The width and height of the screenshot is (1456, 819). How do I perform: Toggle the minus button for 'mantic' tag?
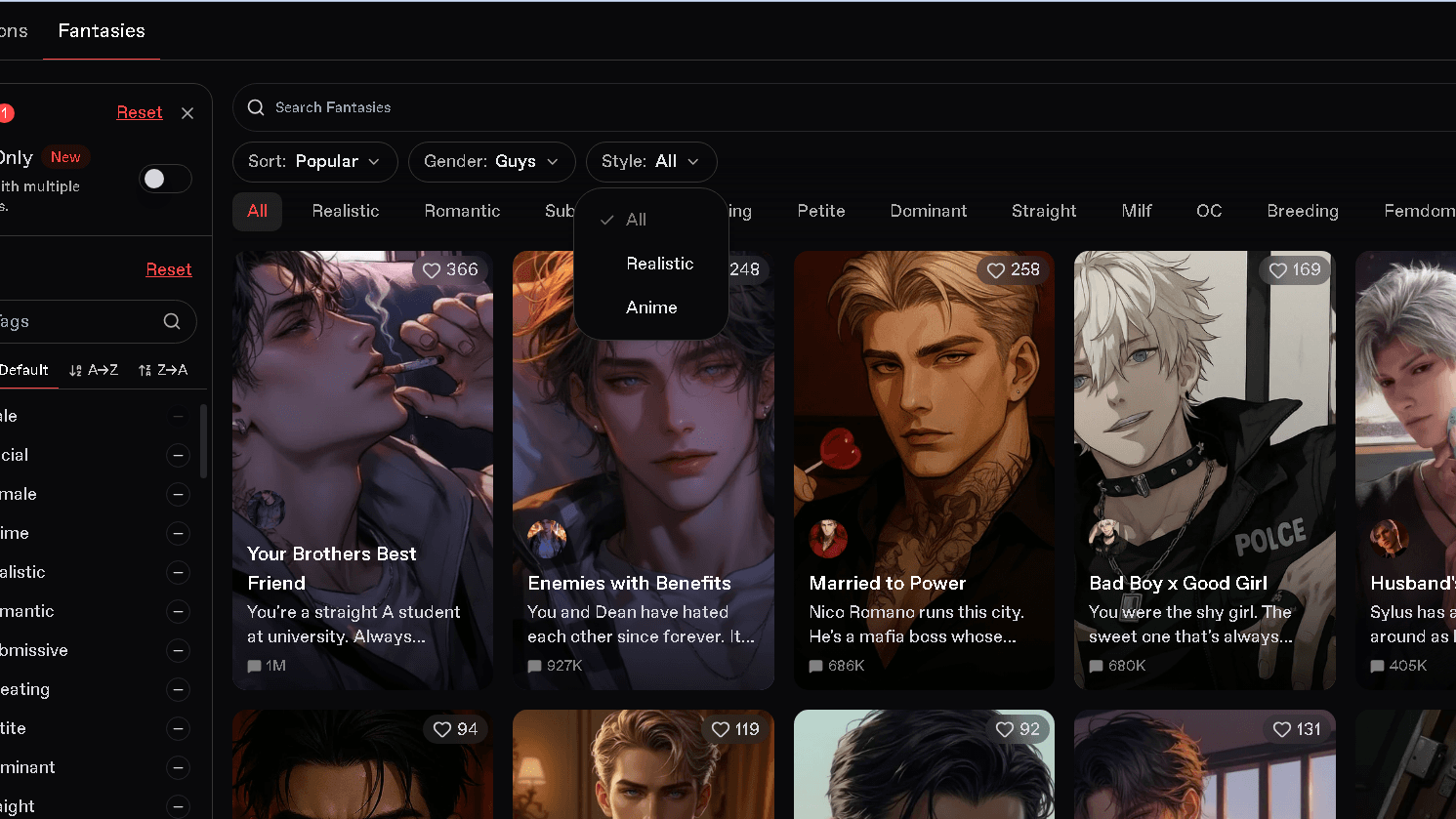point(178,611)
